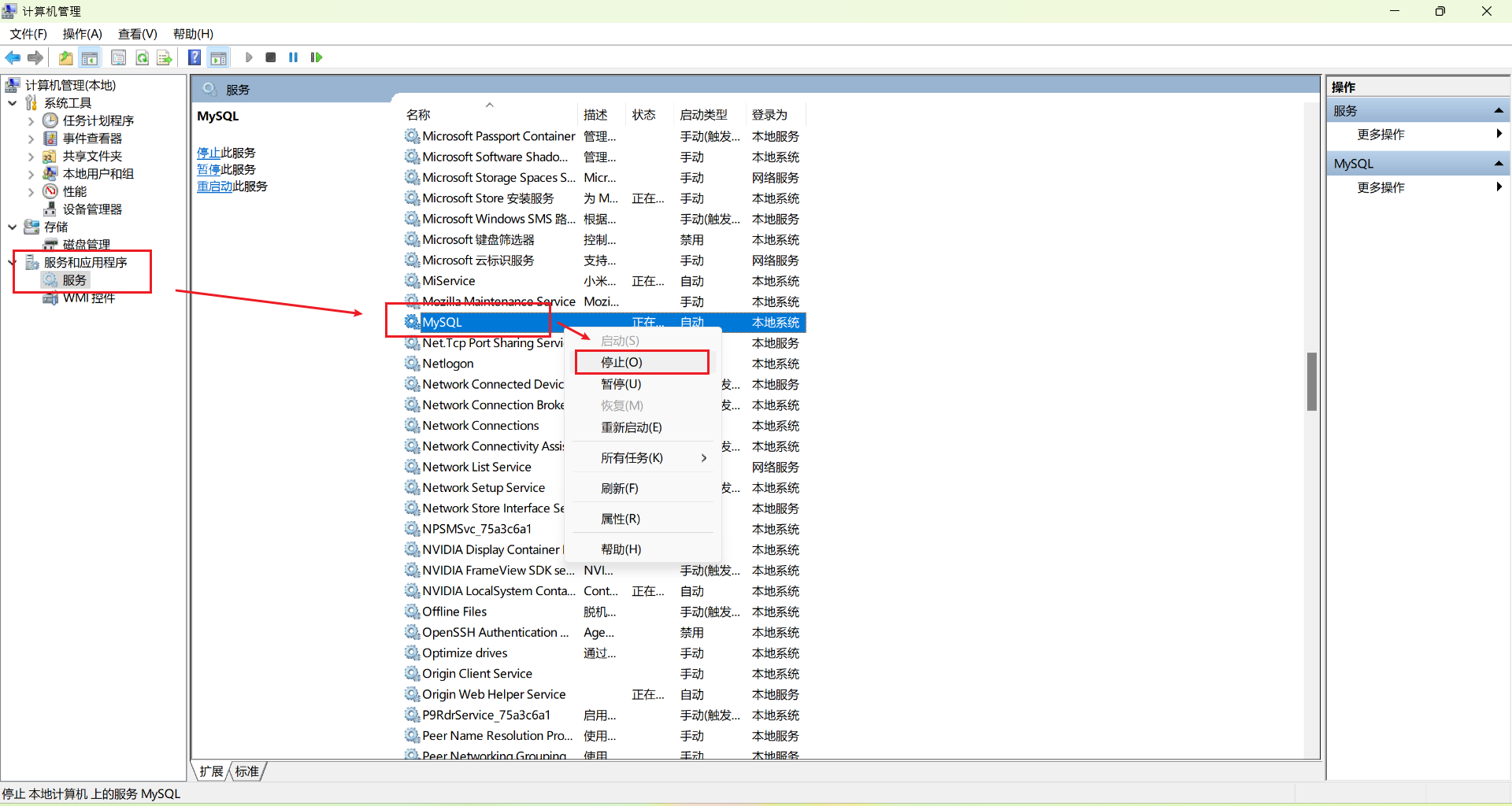Image resolution: width=1512 pixels, height=806 pixels.
Task: Expand the 事件查看器 node chevron
Action: (x=31, y=139)
